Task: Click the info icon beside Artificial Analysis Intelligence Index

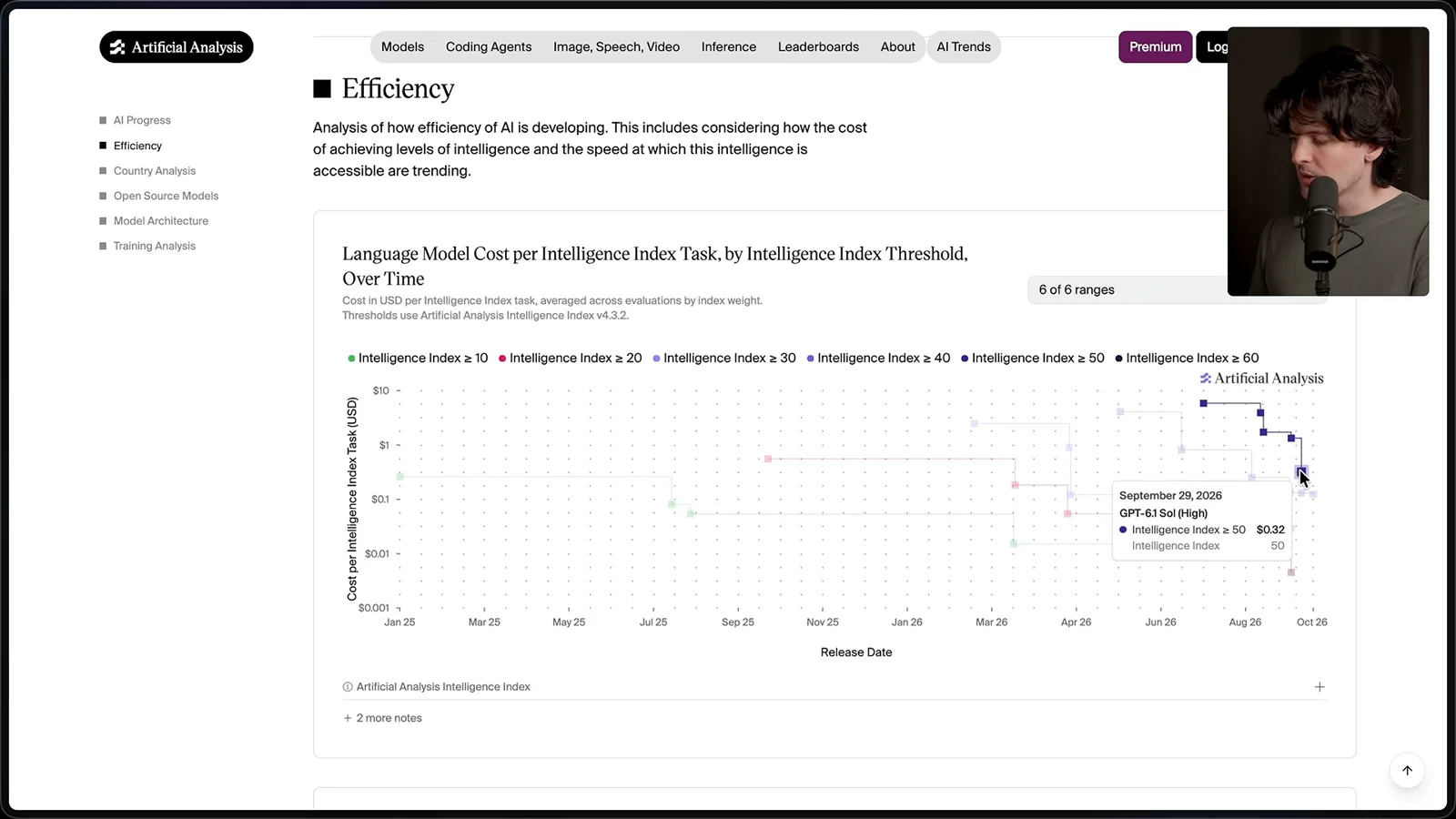Action: pyautogui.click(x=348, y=687)
